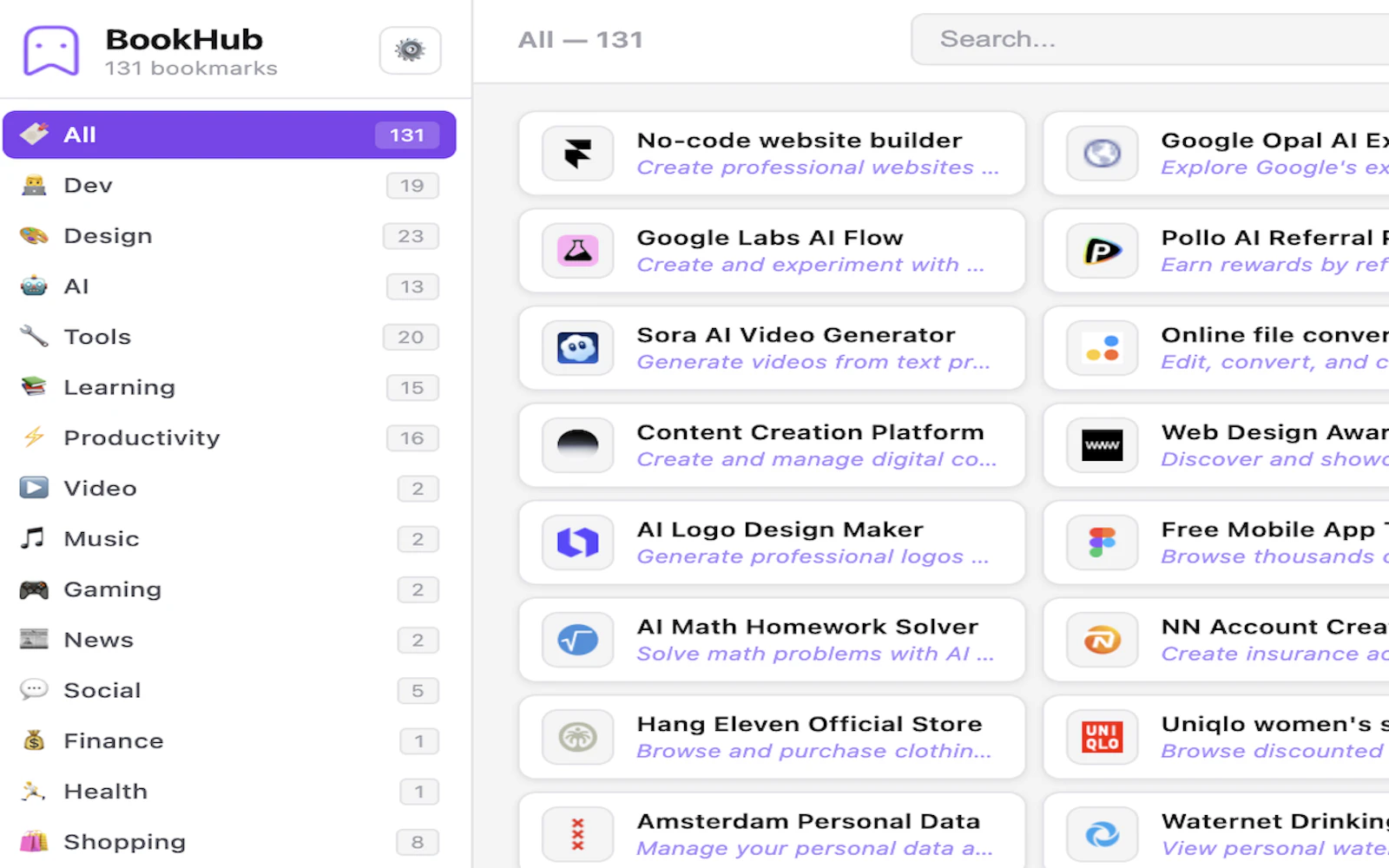The image size is (1389, 868).
Task: Open the Design category
Action: (x=229, y=235)
